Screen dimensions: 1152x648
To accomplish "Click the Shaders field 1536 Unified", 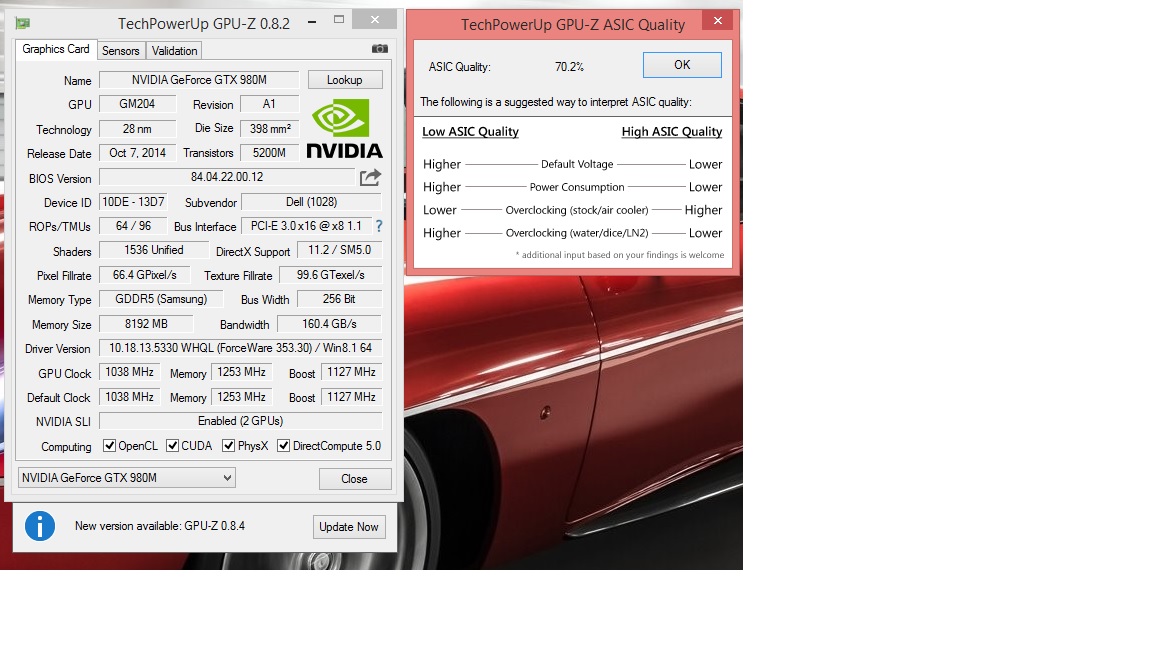I will tap(154, 250).
